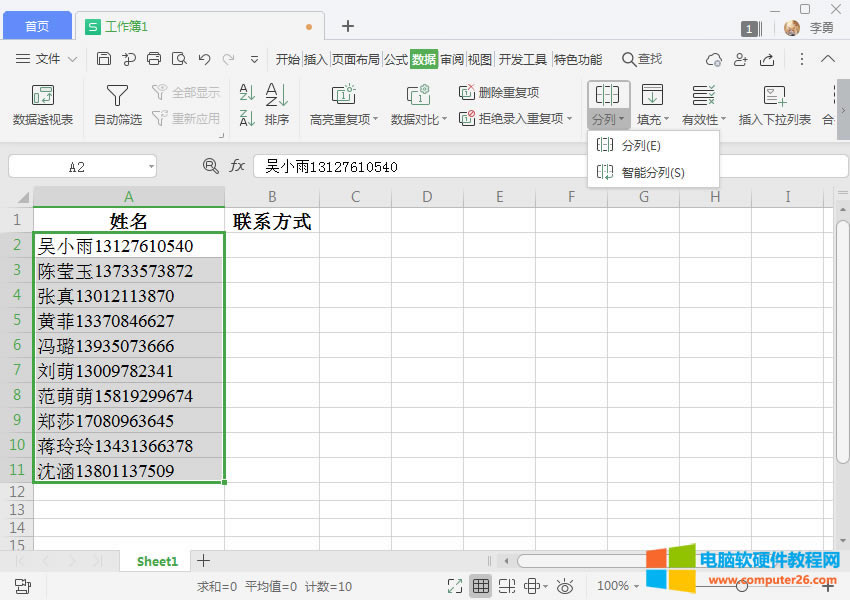Toggle full screen view in status bar
Viewport: 850px width, 600px height.
click(x=455, y=586)
